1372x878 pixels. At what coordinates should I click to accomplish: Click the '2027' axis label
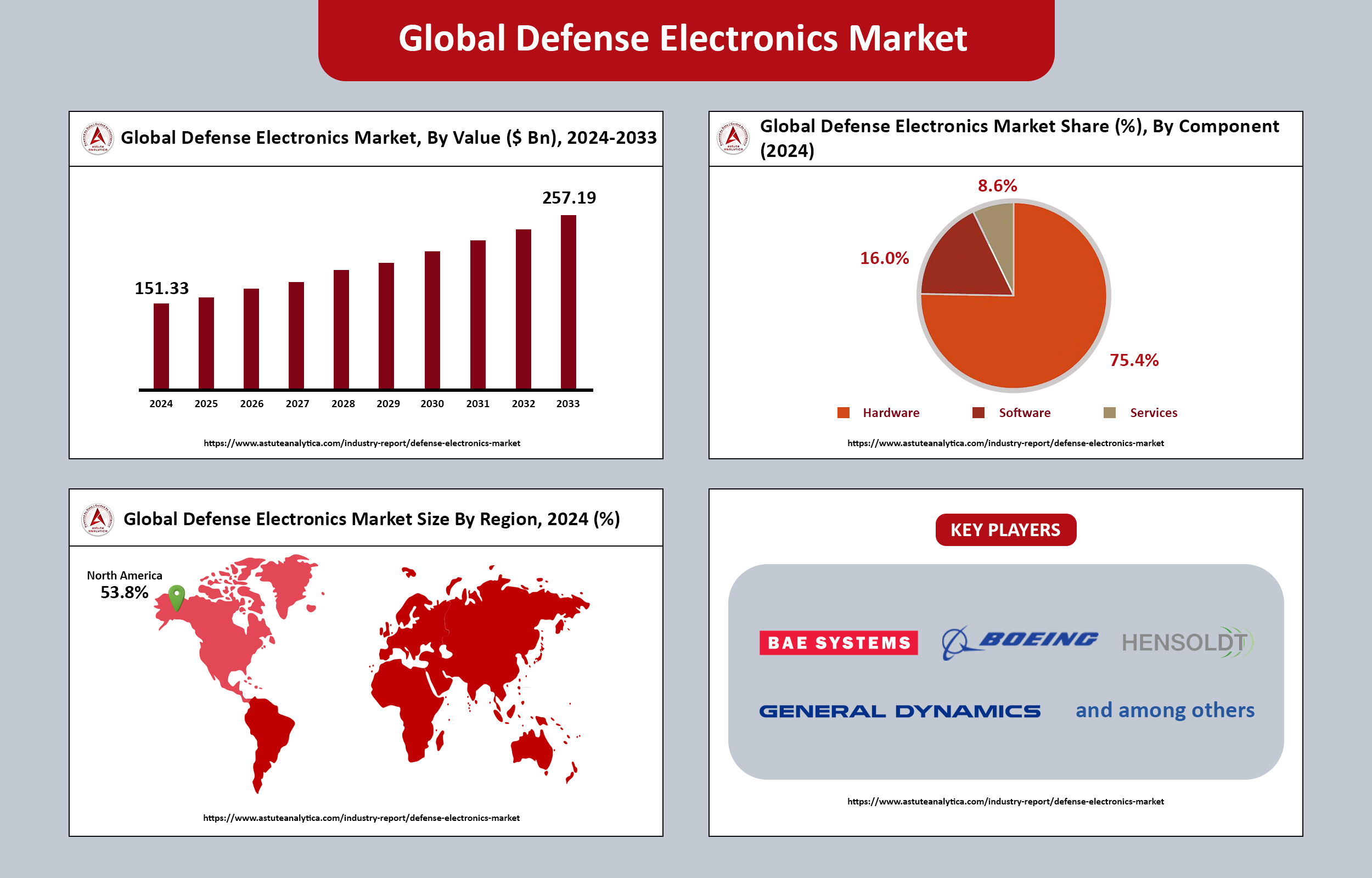pyautogui.click(x=297, y=404)
